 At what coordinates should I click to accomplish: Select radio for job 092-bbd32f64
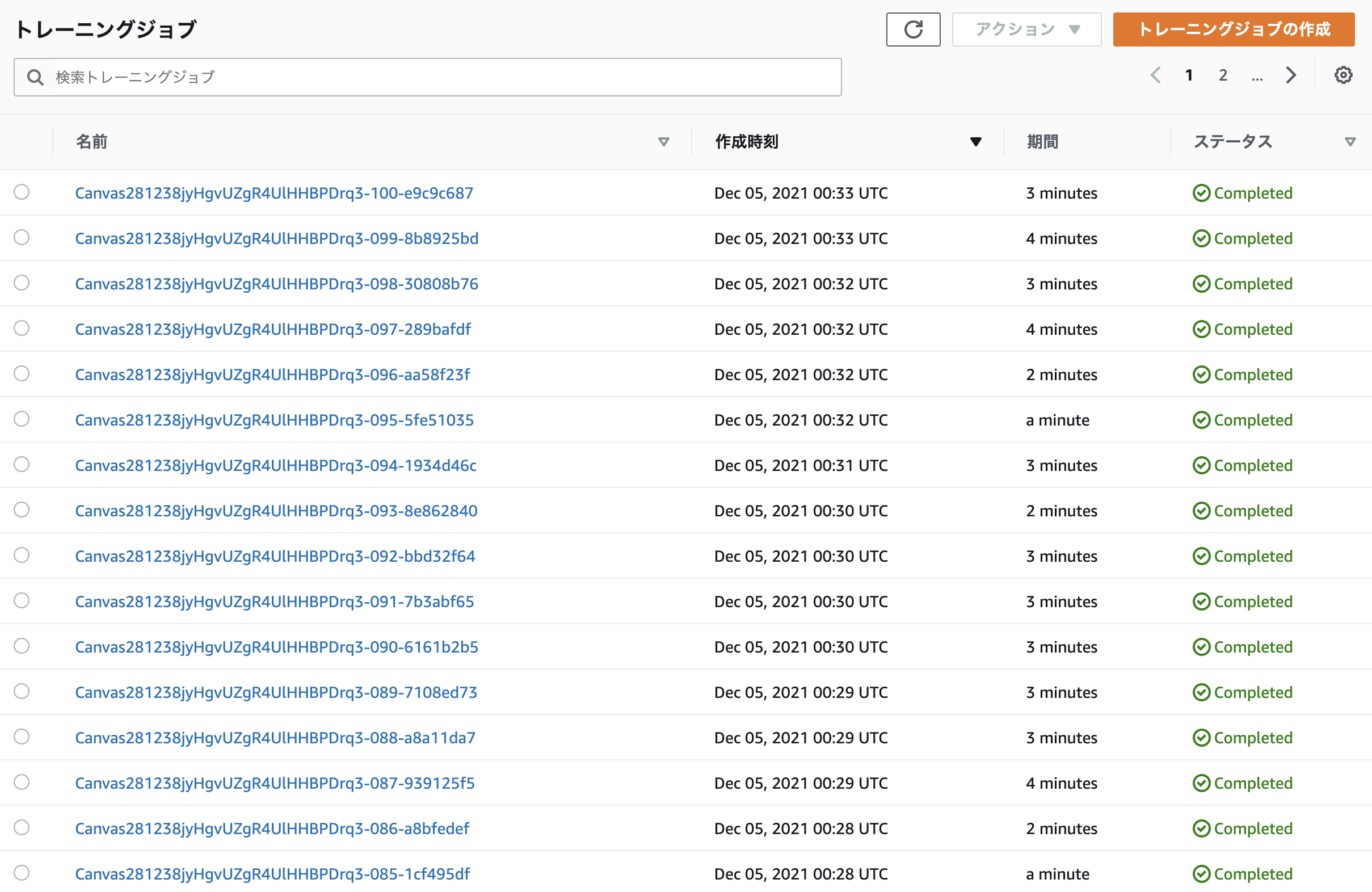click(x=22, y=556)
